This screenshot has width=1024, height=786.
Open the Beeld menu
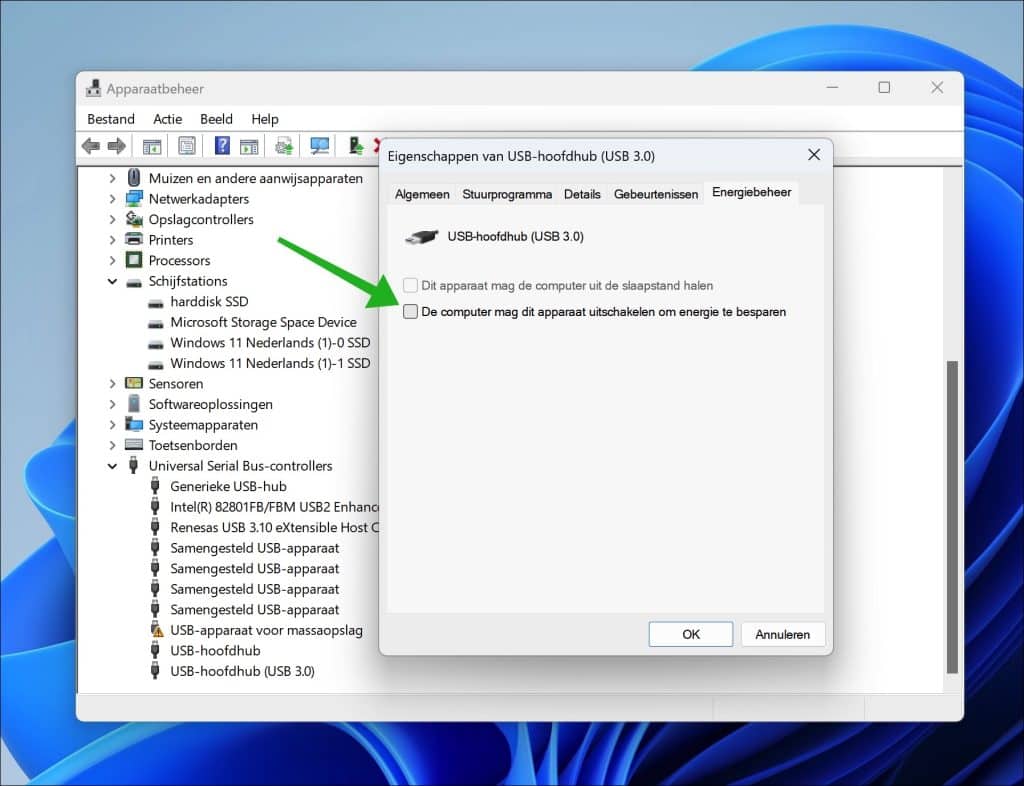coord(216,119)
